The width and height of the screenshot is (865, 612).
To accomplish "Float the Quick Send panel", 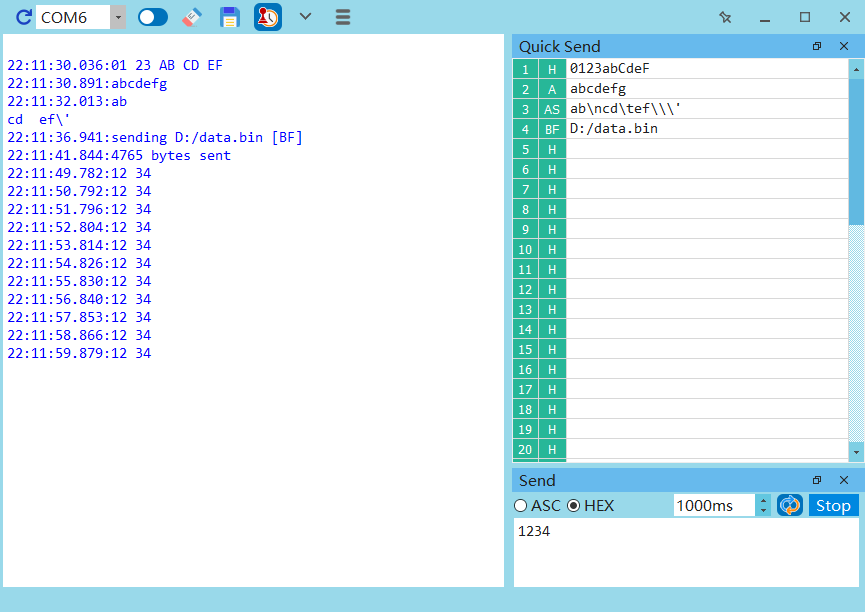I will click(817, 46).
